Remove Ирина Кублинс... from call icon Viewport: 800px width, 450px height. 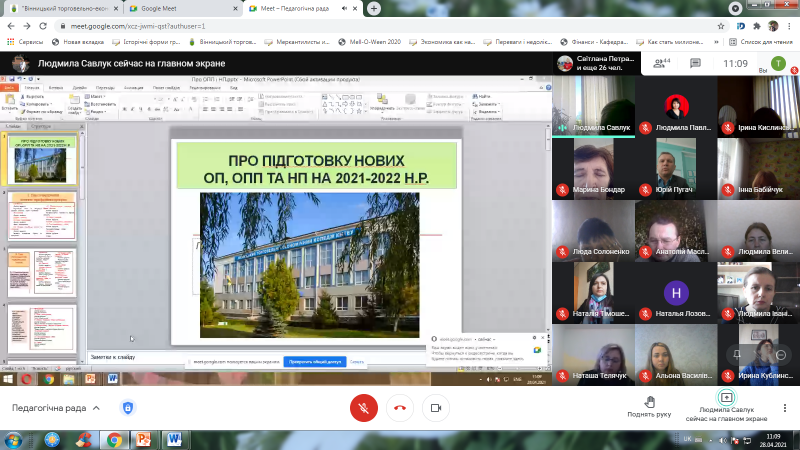tap(781, 355)
